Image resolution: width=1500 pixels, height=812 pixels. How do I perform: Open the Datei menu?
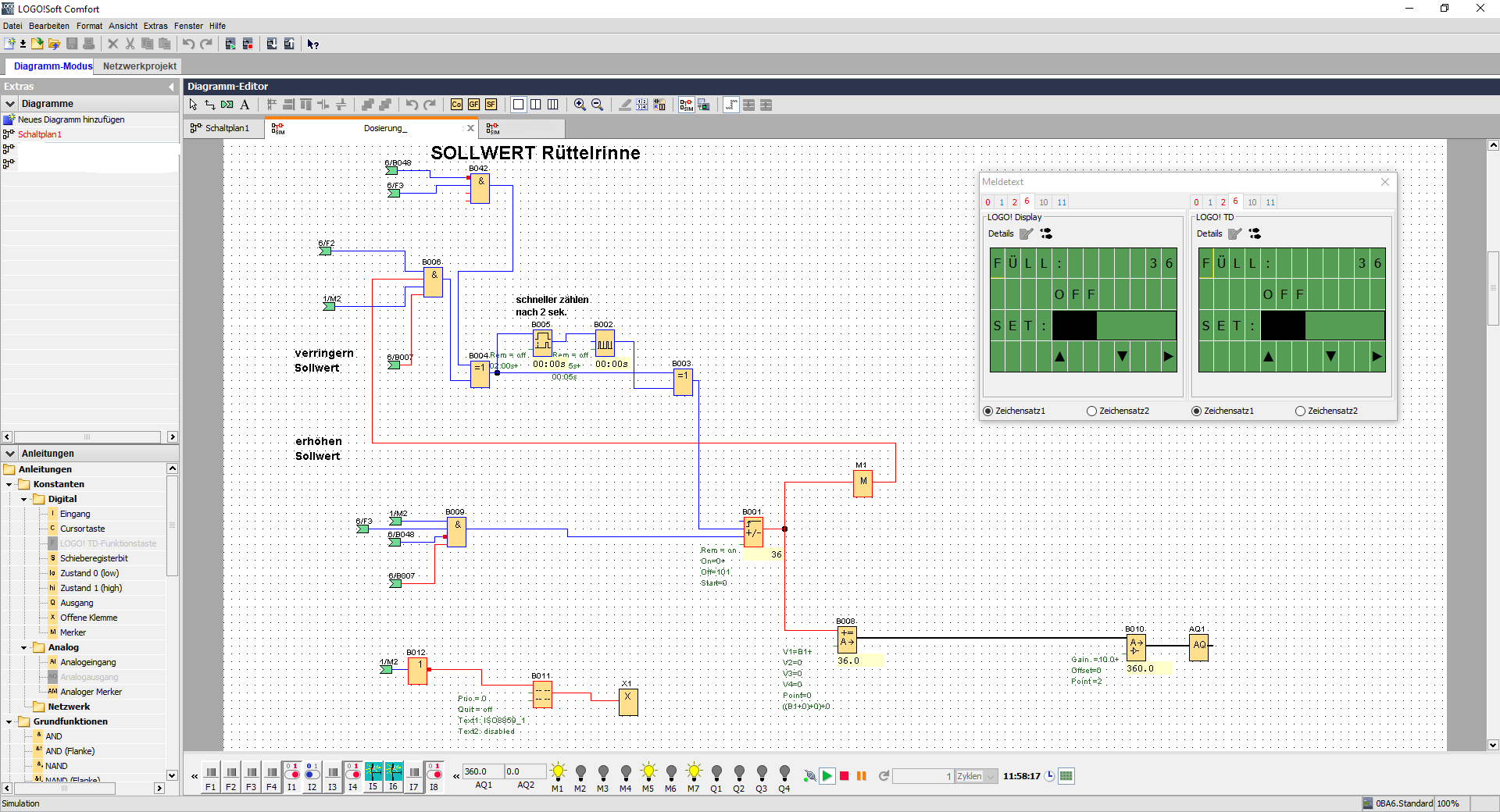12,26
